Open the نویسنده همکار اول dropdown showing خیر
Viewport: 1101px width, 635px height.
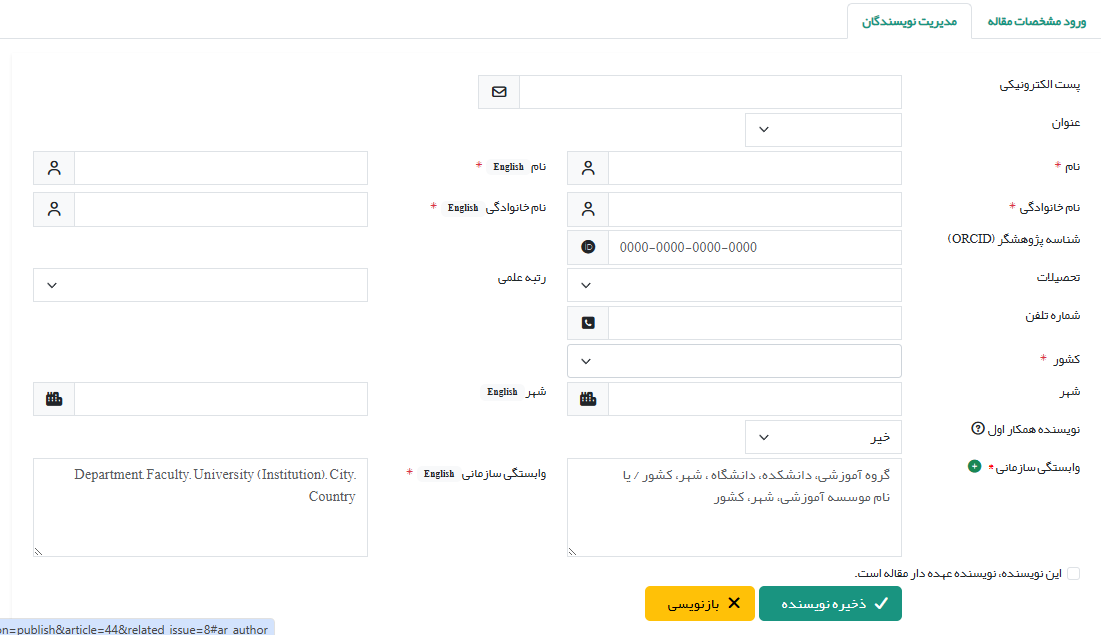(823, 437)
